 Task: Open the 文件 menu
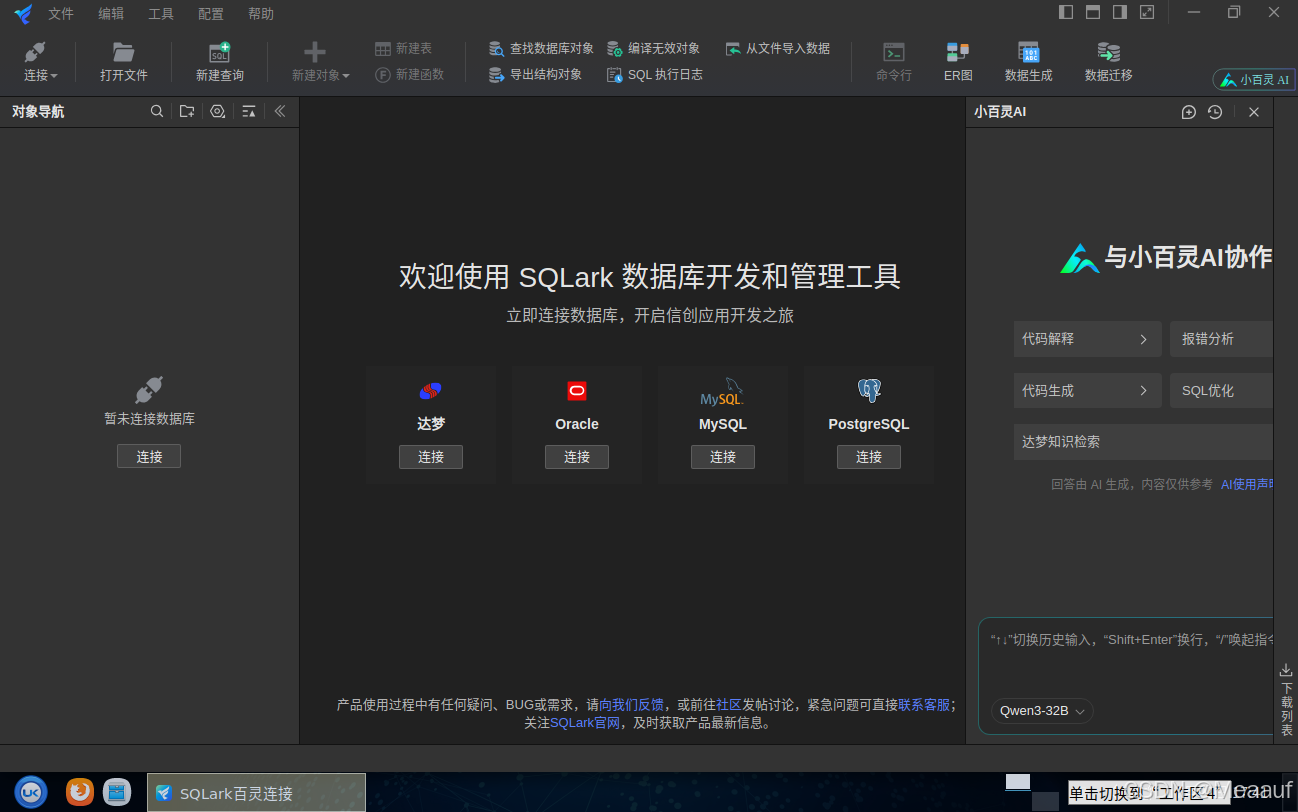point(61,14)
